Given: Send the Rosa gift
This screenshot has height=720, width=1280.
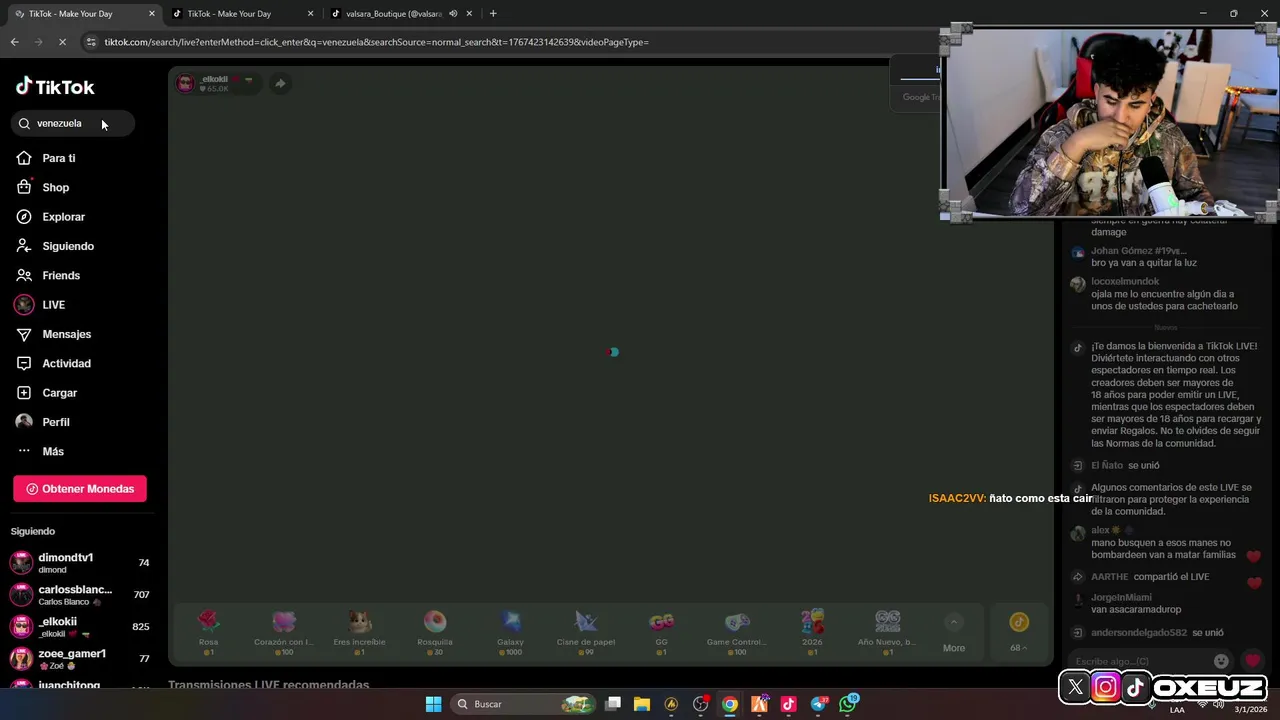Looking at the screenshot, I should coord(208,633).
